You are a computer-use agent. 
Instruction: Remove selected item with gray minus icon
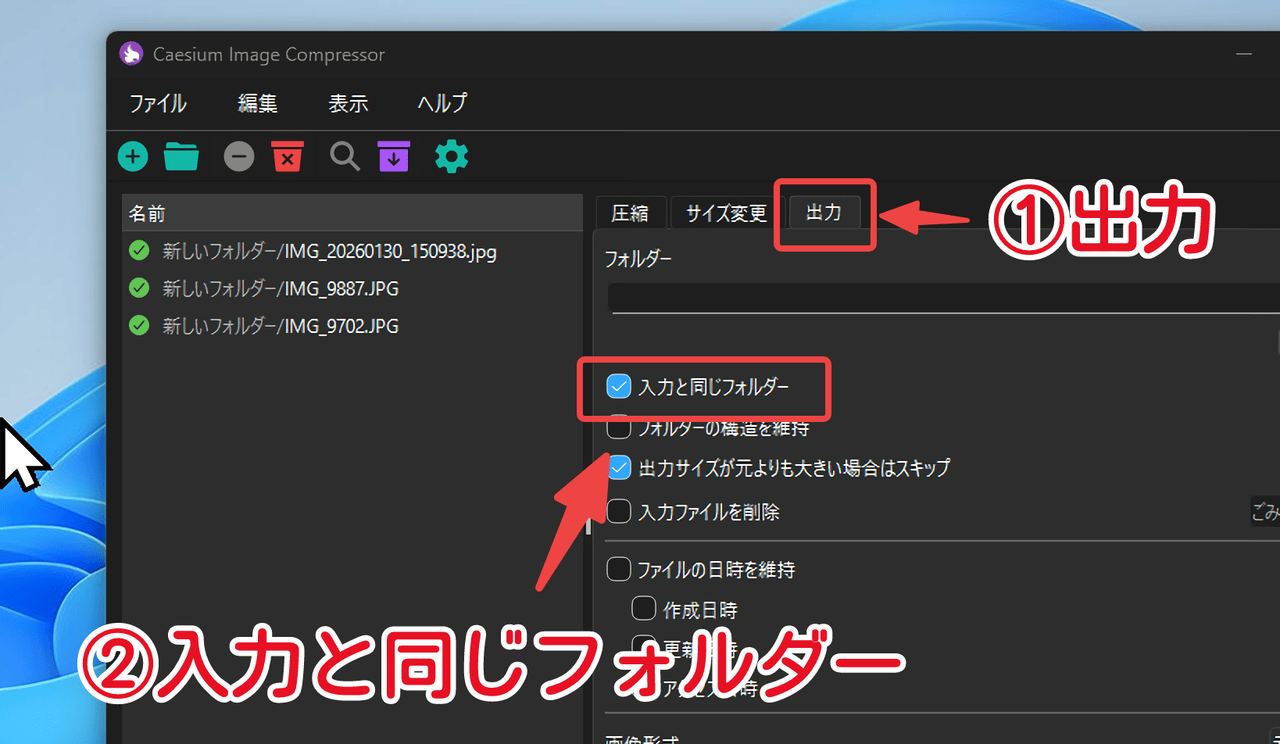[239, 157]
